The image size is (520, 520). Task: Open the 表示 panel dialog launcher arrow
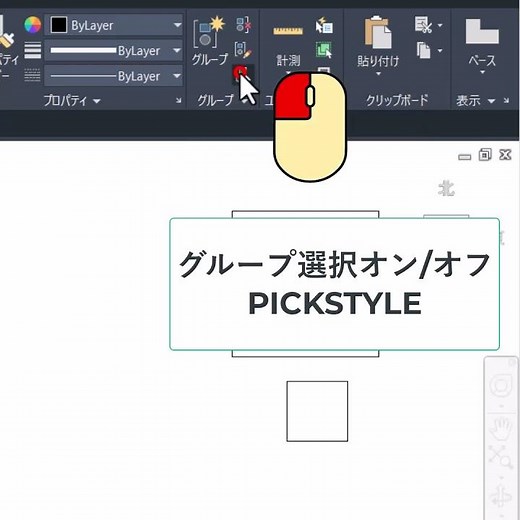[506, 100]
